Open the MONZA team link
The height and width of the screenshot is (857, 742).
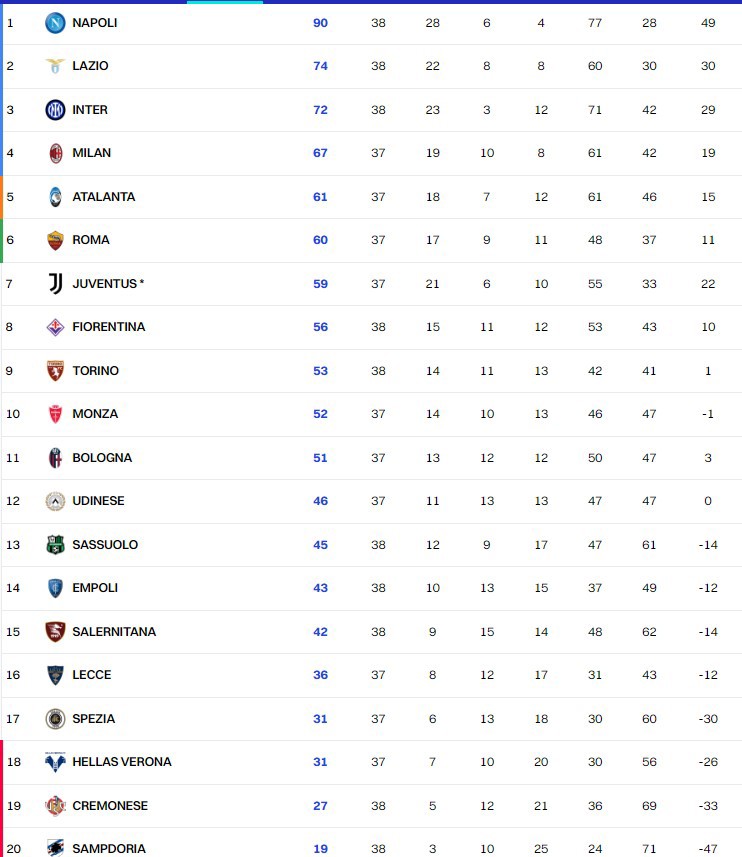click(x=95, y=414)
